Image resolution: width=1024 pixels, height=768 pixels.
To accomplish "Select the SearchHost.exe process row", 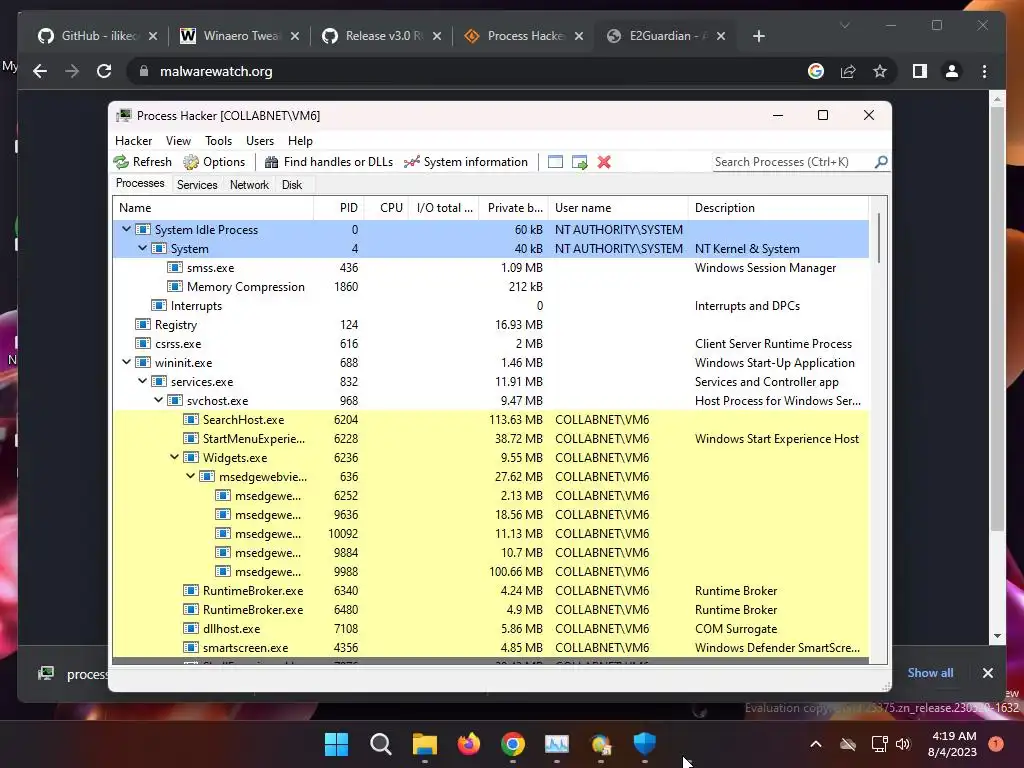I will 490,419.
